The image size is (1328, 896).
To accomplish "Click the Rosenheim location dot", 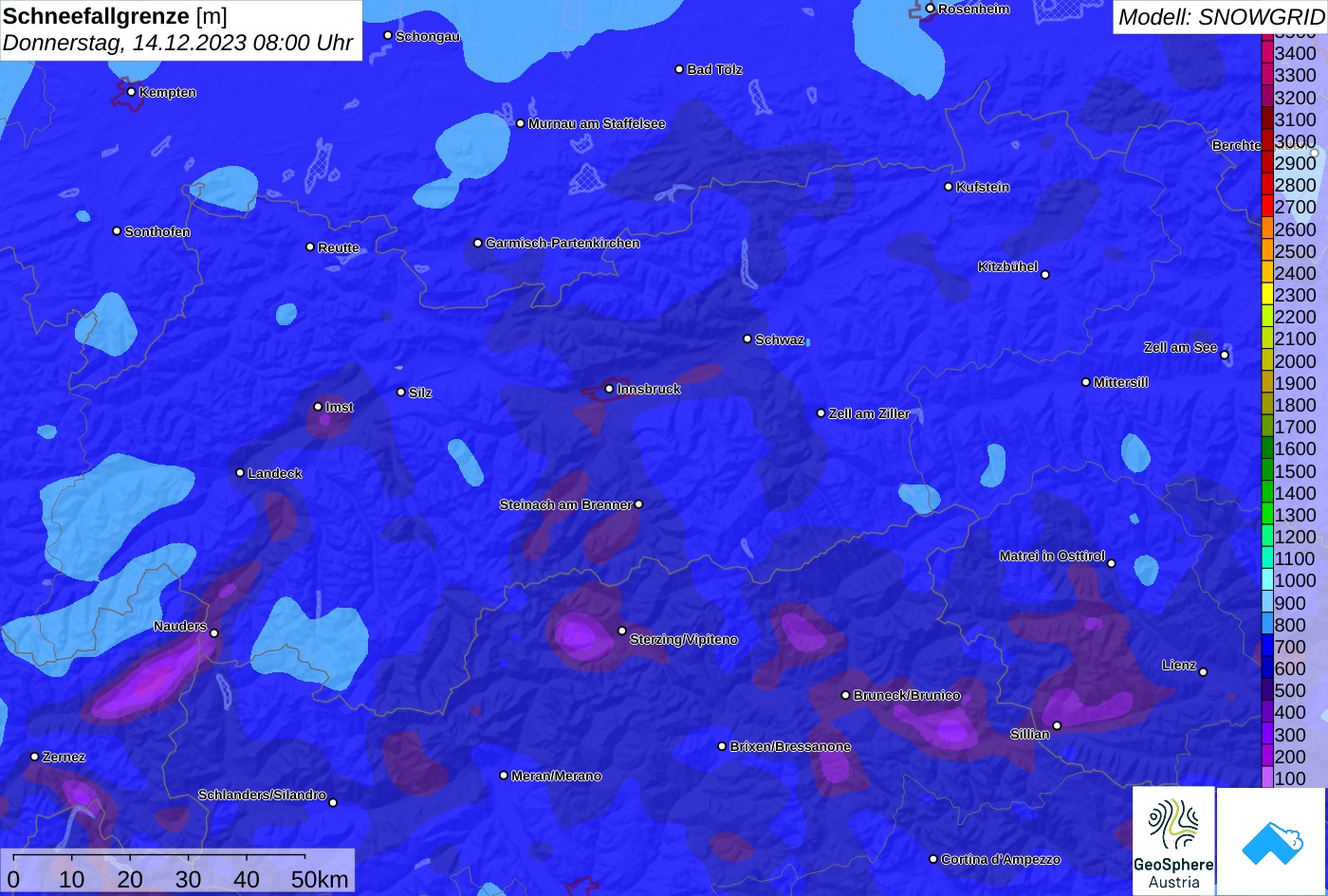I will pyautogui.click(x=930, y=9).
